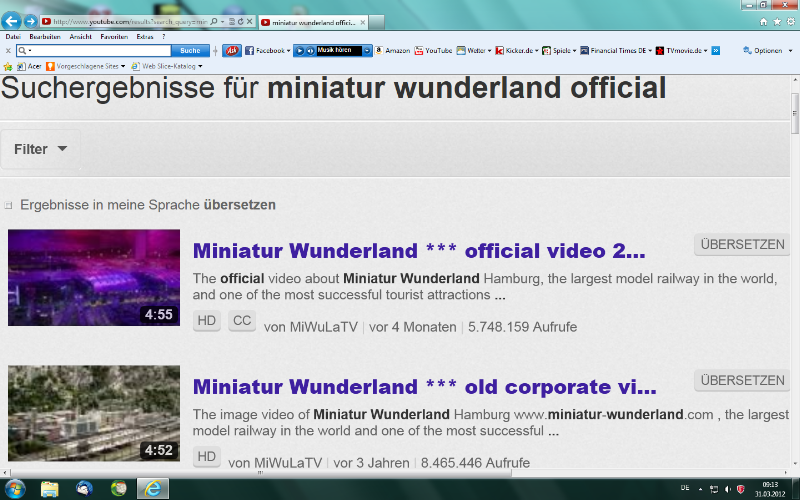Open the YouTube toolbar shortcut
Screen dimensions: 800x500
click(436, 50)
